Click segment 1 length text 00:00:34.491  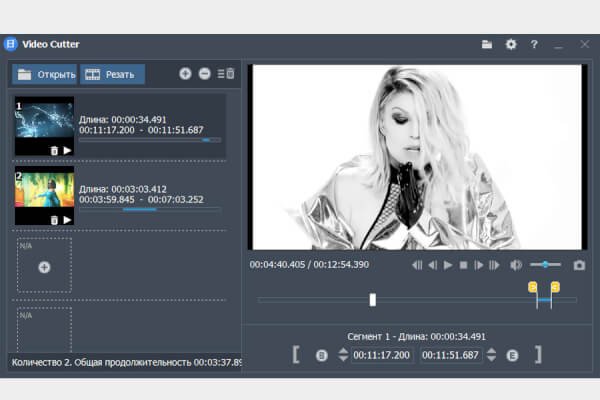pos(139,119)
